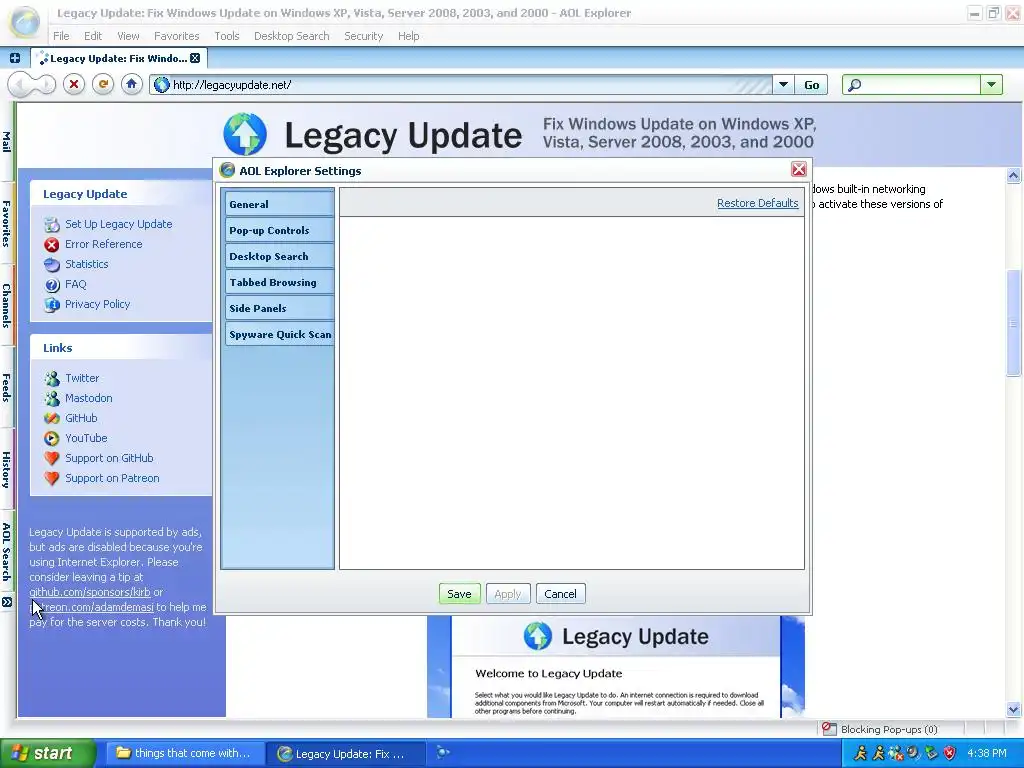Click the red shield tray icon
This screenshot has height=768, width=1024.
[x=949, y=753]
